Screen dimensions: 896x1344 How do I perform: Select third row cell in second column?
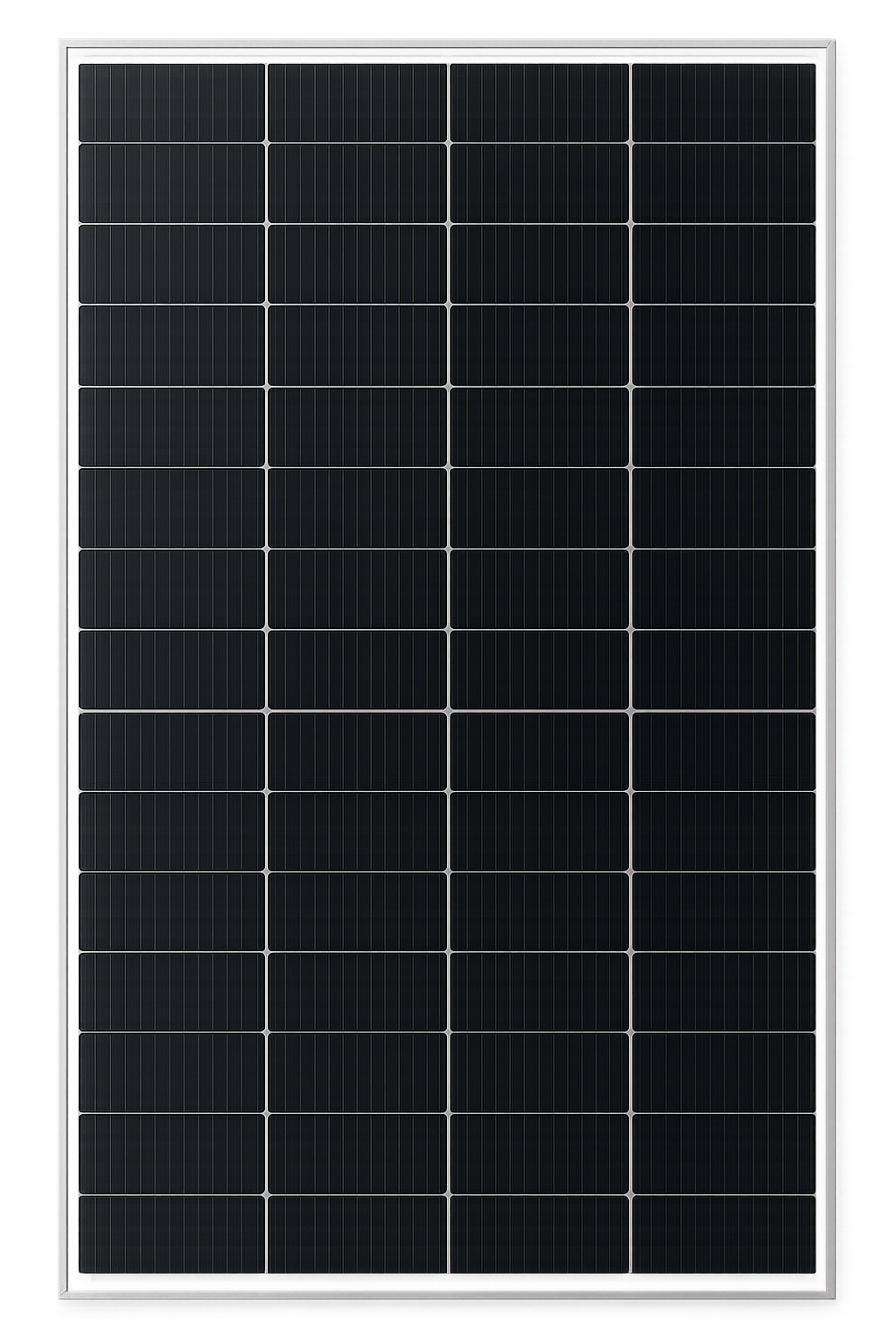coord(357,264)
